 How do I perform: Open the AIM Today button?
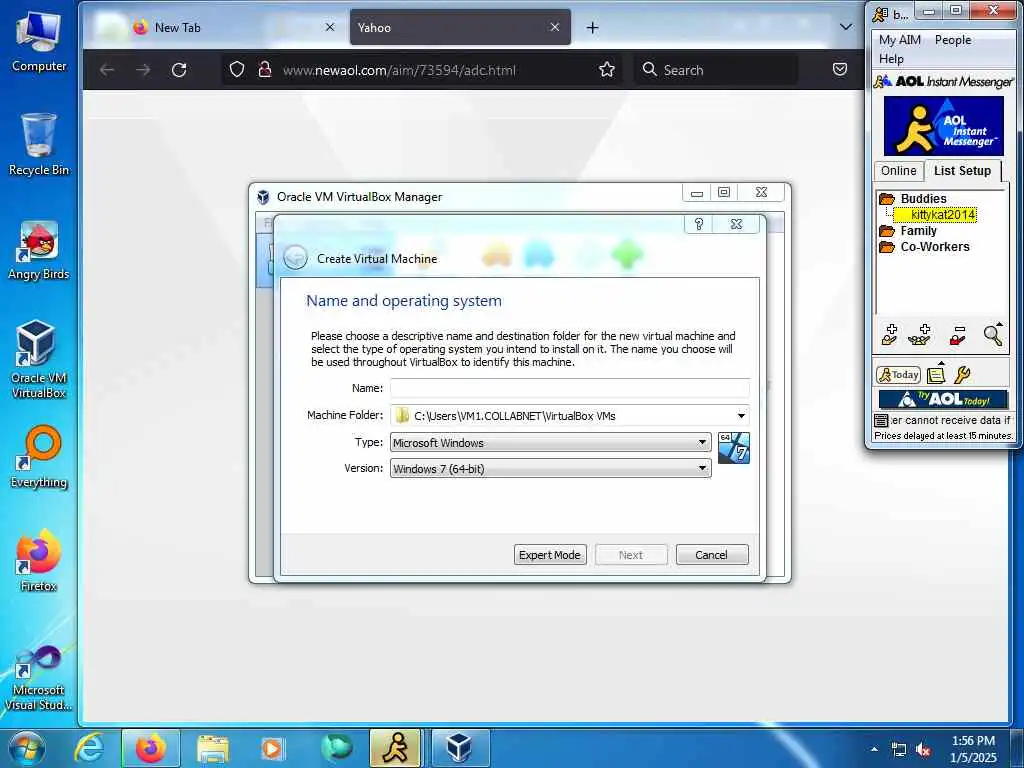(x=899, y=374)
